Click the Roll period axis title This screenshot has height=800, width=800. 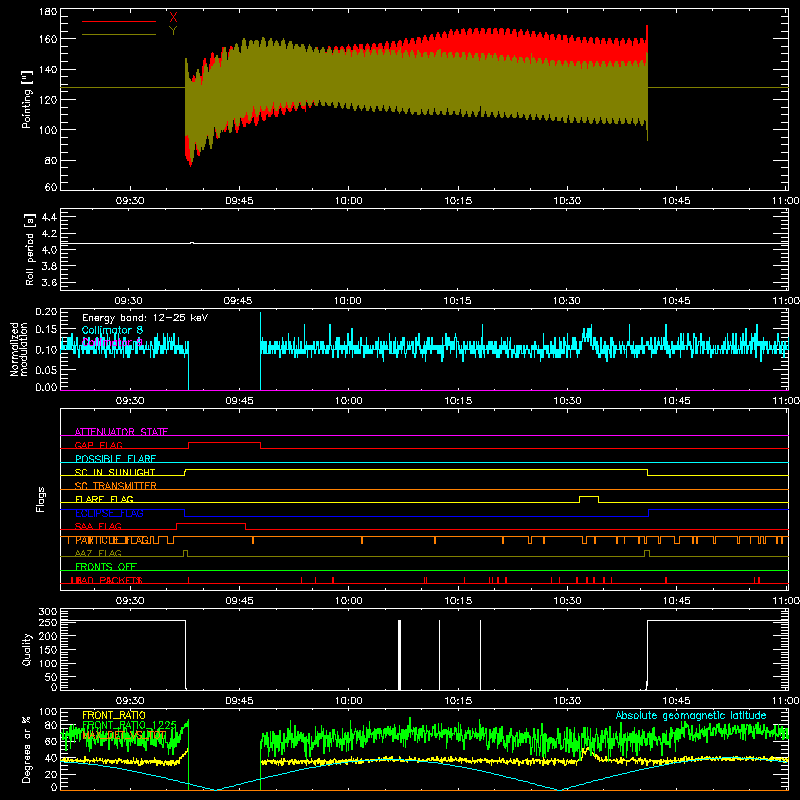coord(29,249)
